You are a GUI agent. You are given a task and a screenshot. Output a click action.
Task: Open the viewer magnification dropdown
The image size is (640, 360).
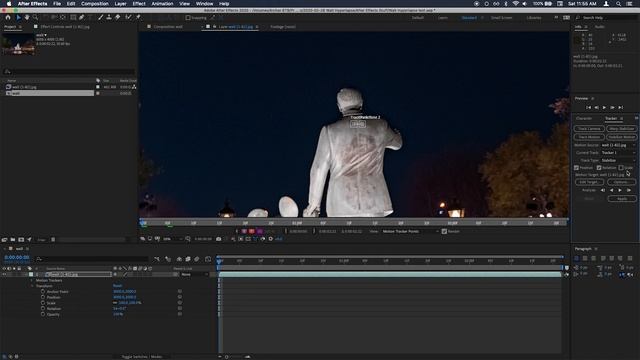[x=172, y=239]
